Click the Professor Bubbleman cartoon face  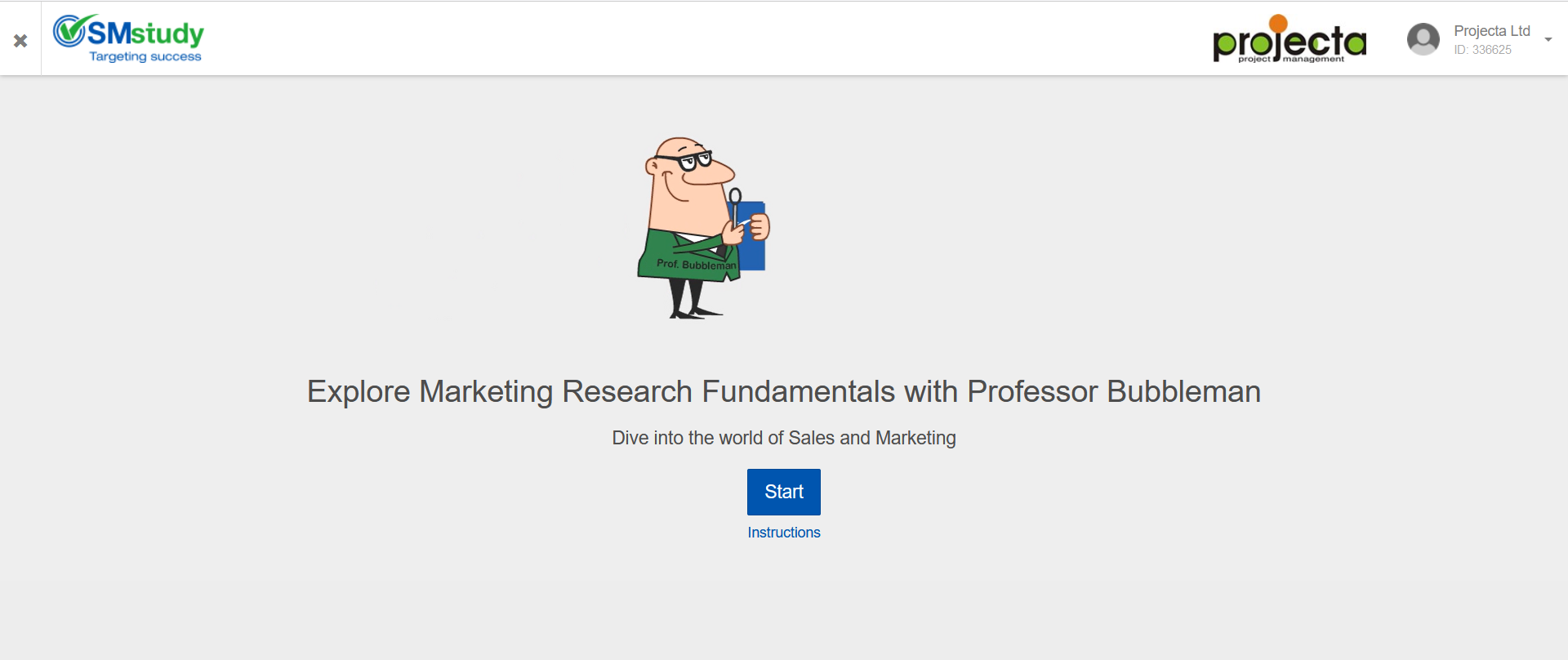[688, 176]
